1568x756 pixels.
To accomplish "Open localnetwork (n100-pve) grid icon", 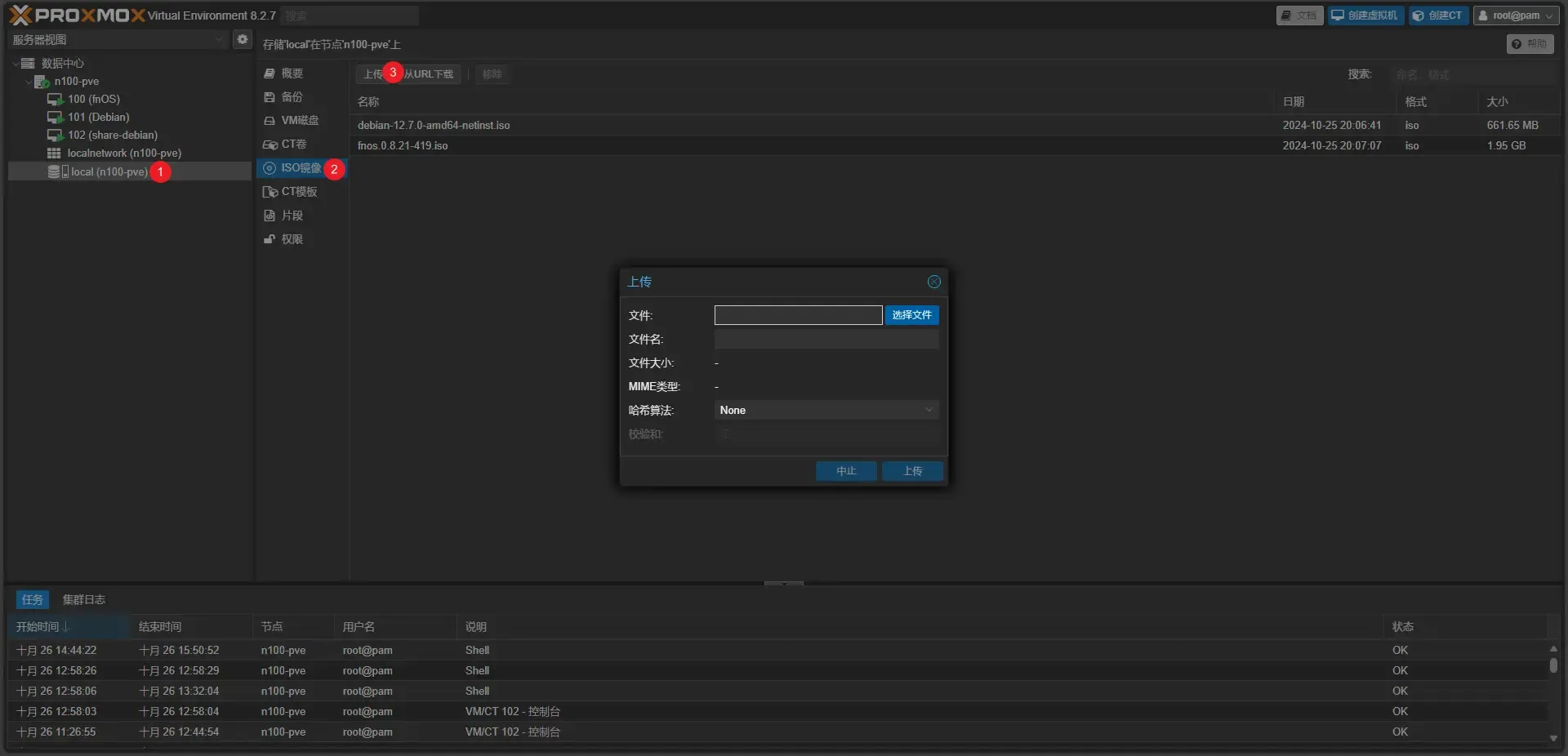I will (x=54, y=153).
